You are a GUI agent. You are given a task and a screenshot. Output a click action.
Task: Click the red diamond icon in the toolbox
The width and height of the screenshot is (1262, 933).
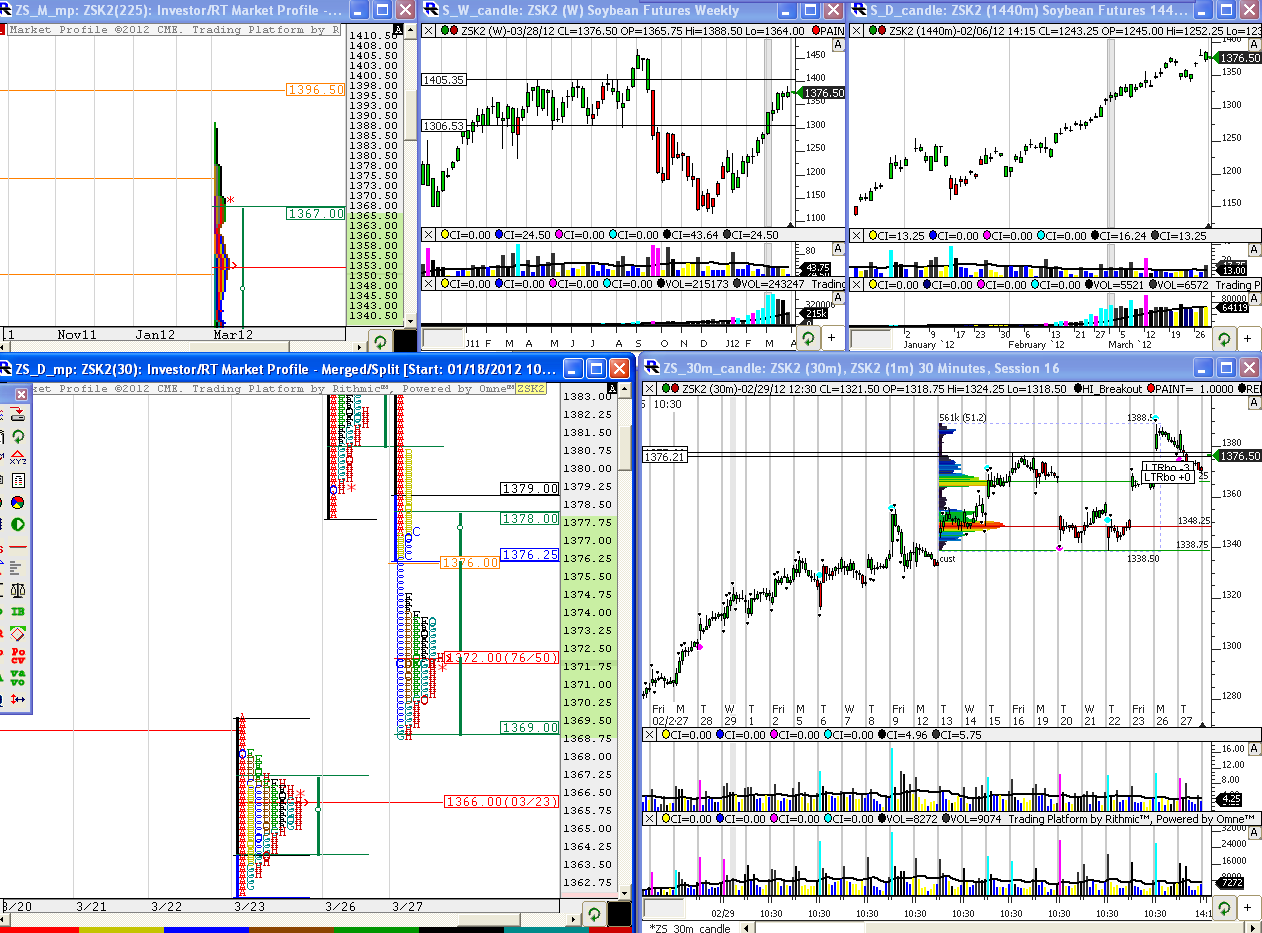point(18,633)
